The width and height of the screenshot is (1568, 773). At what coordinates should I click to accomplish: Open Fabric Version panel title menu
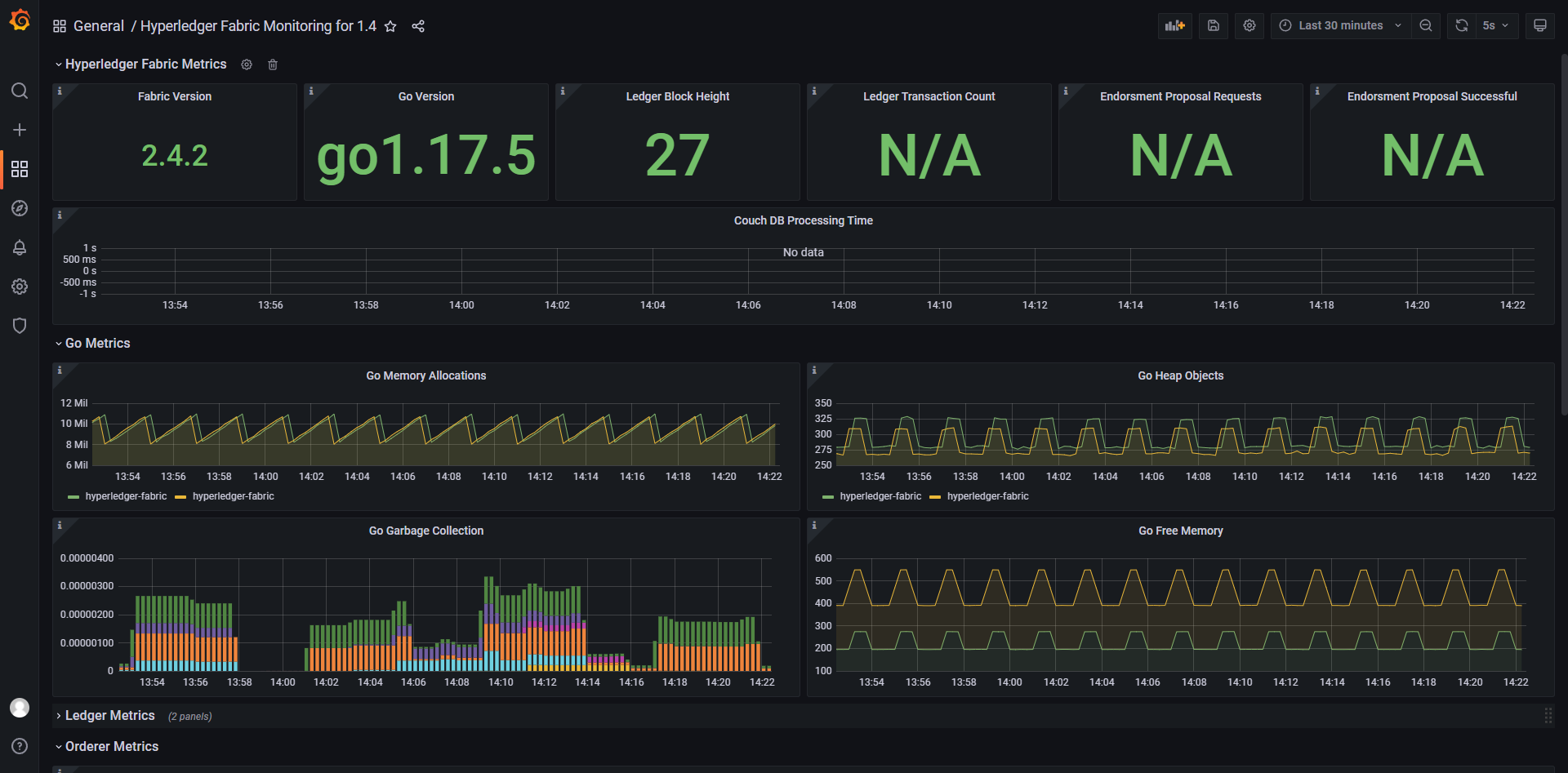tap(175, 96)
